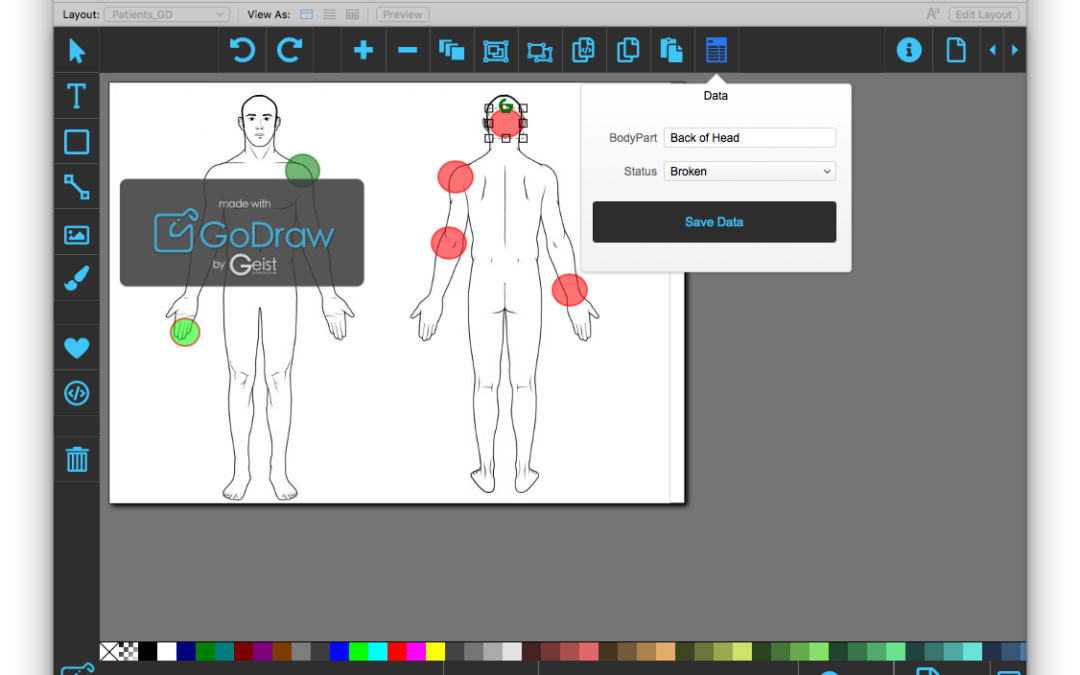
Task: Copy the selected object
Action: [x=627, y=50]
